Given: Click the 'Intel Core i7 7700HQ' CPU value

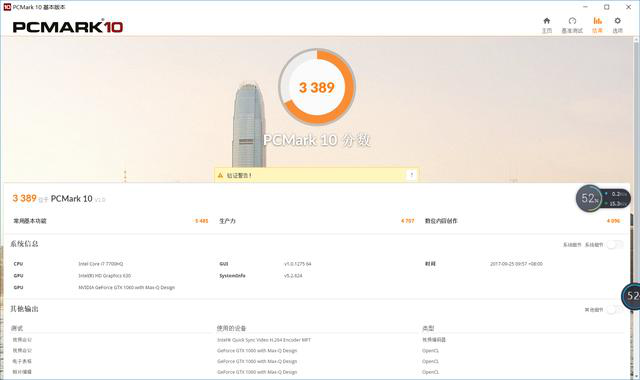Looking at the screenshot, I should (x=101, y=264).
